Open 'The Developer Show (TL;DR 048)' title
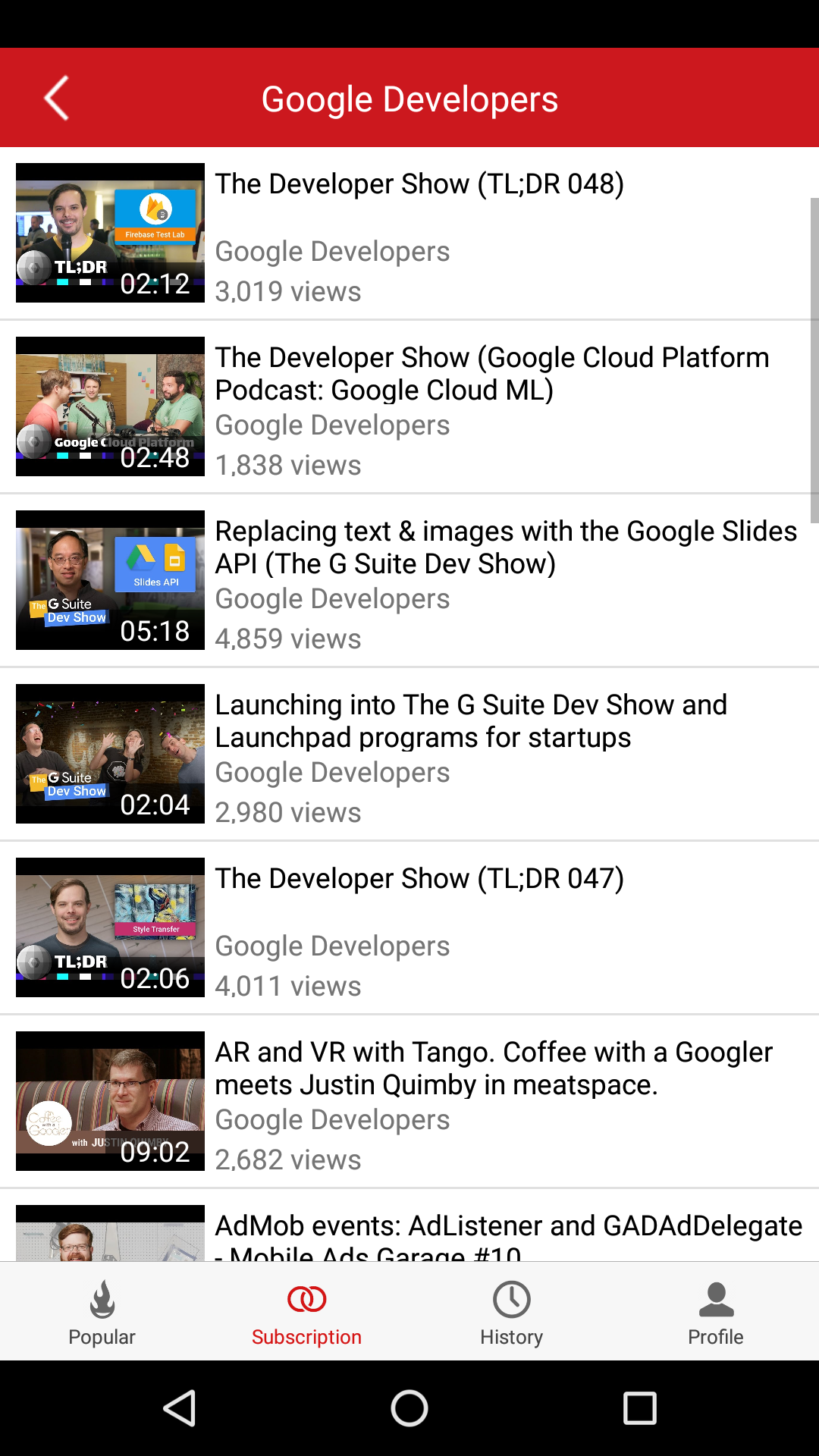 419,184
